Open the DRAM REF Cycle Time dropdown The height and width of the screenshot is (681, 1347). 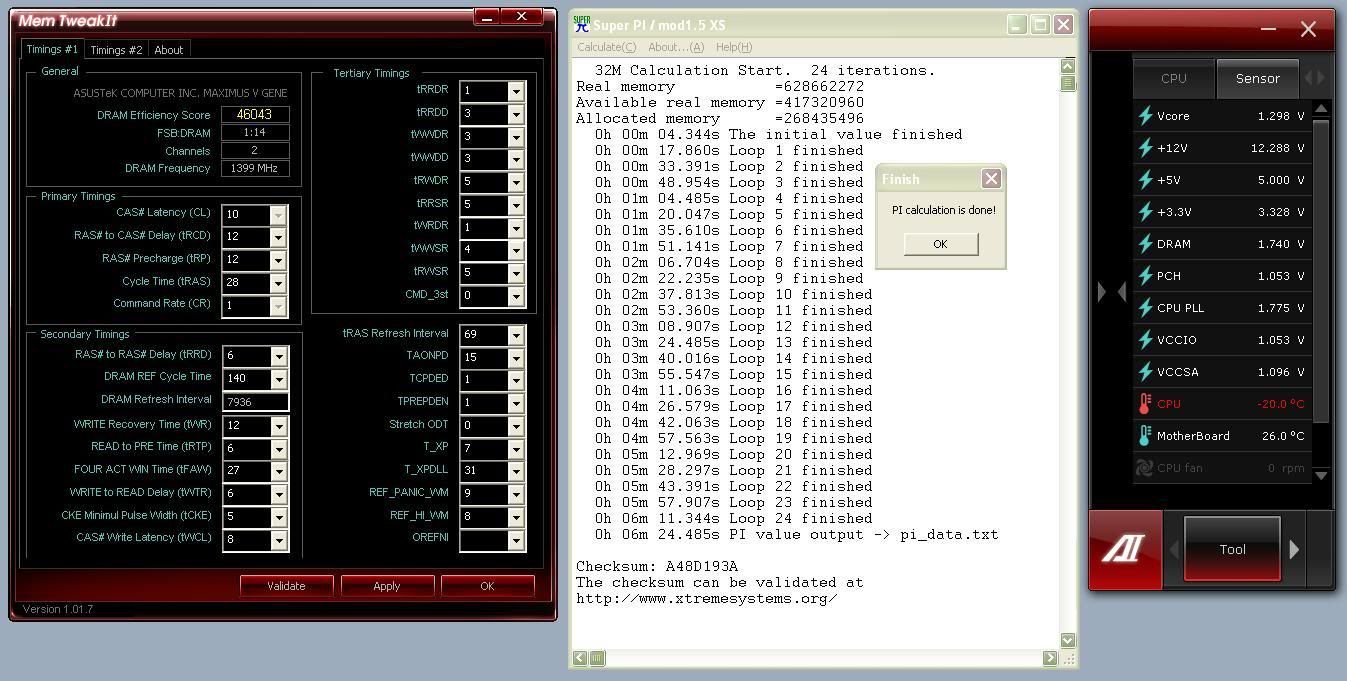click(x=278, y=379)
